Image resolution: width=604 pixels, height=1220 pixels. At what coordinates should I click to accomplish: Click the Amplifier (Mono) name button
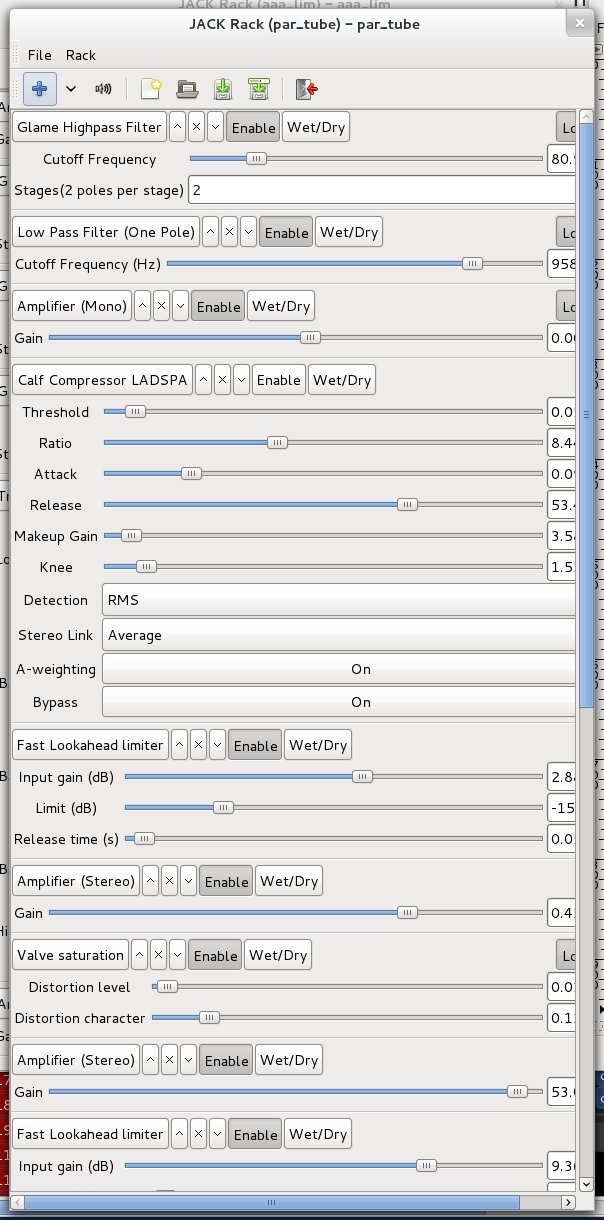point(72,306)
